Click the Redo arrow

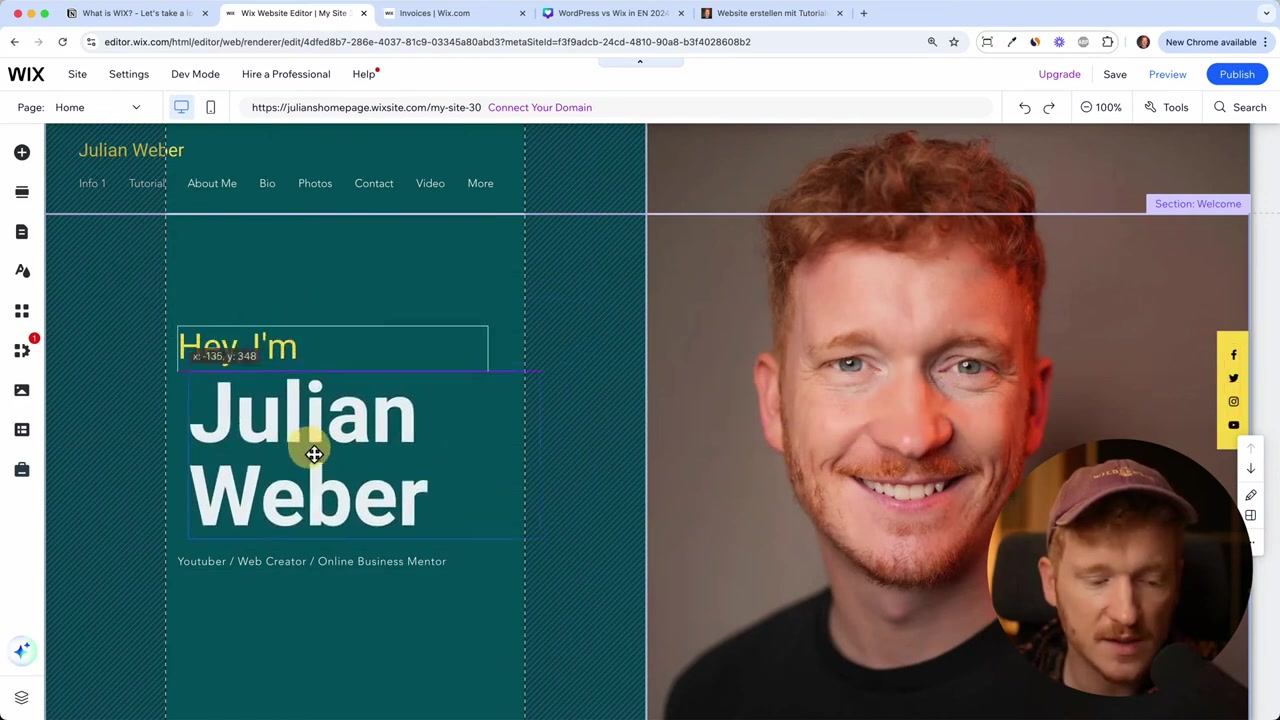[x=1049, y=107]
